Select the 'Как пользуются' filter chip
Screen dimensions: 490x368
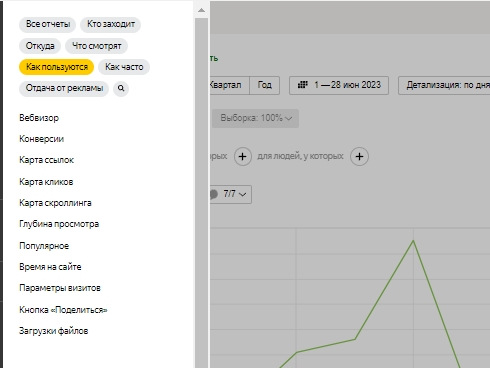click(57, 67)
